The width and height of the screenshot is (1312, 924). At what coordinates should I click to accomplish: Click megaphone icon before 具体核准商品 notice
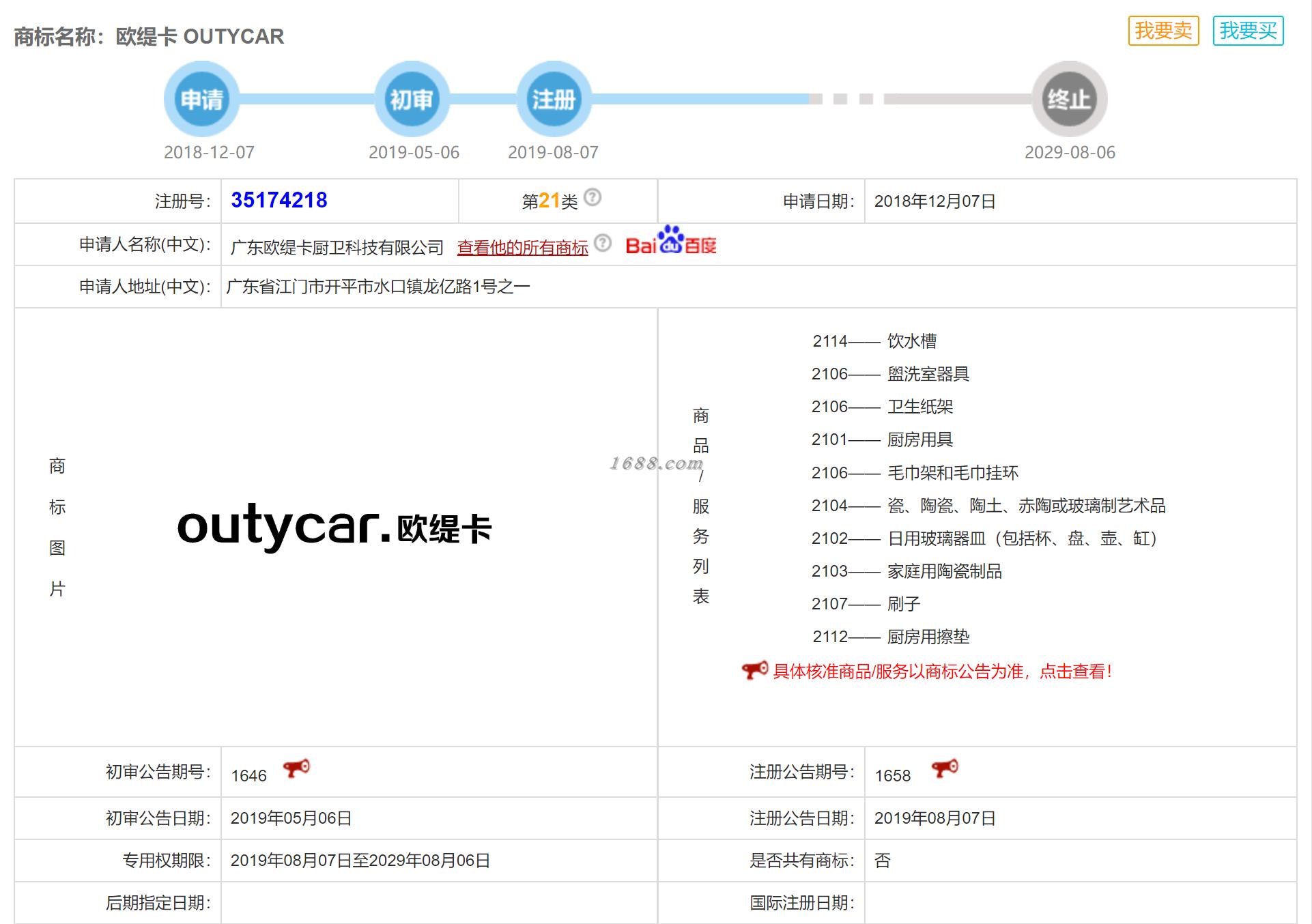pos(755,670)
